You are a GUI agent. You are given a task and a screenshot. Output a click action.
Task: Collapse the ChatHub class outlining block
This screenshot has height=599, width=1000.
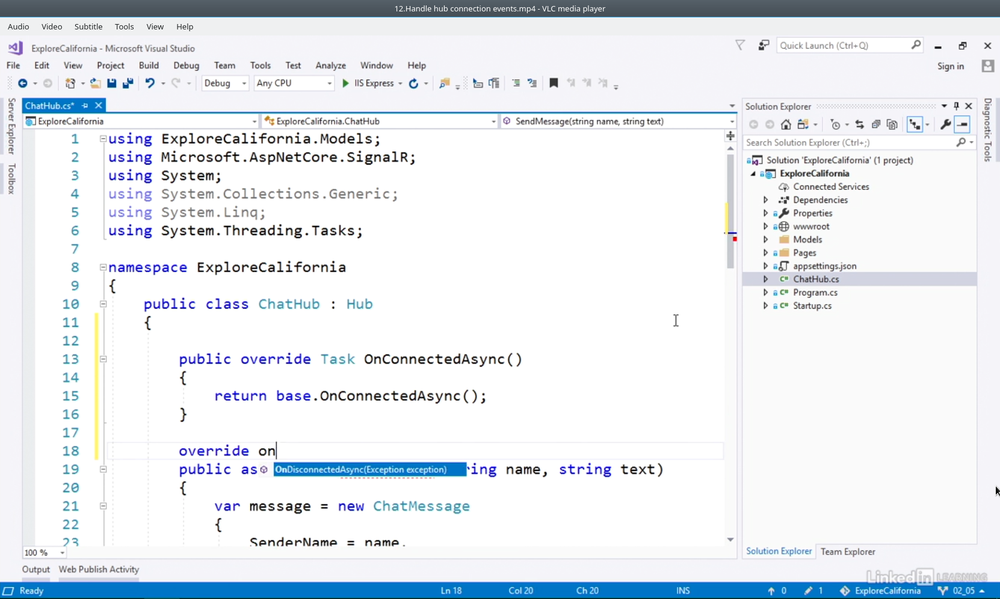coord(103,304)
